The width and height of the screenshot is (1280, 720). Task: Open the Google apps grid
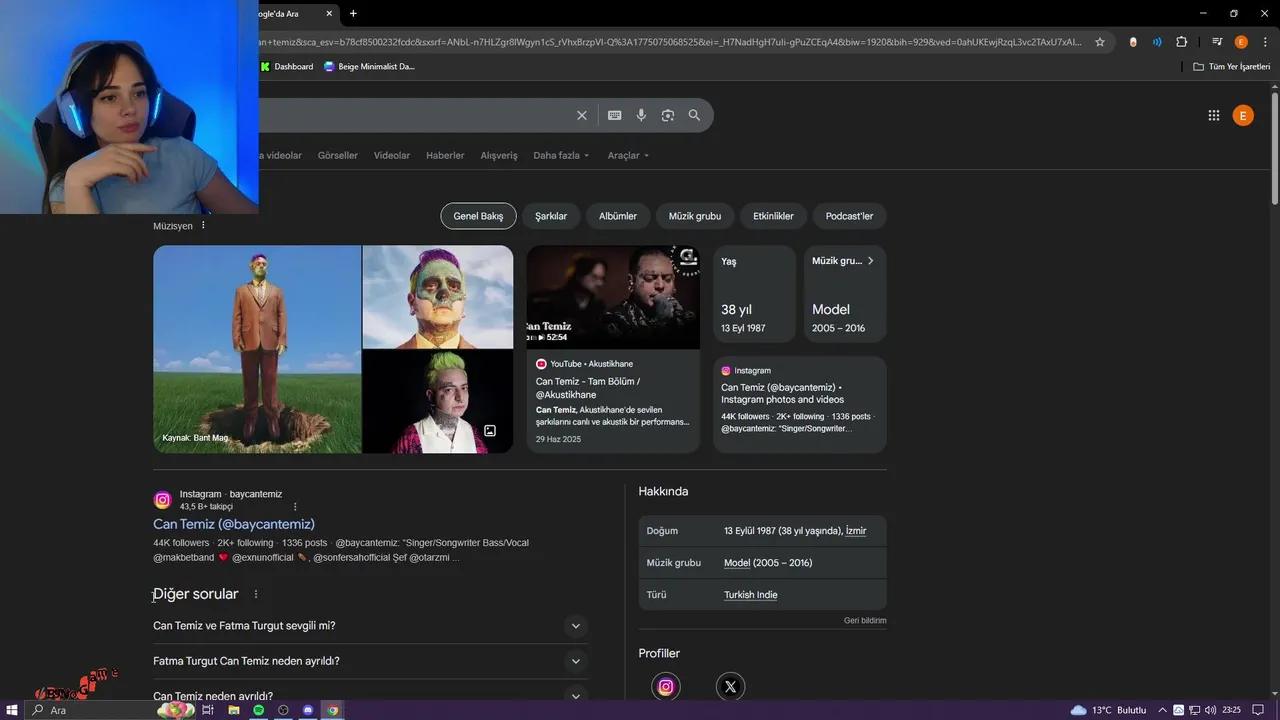(x=1213, y=116)
